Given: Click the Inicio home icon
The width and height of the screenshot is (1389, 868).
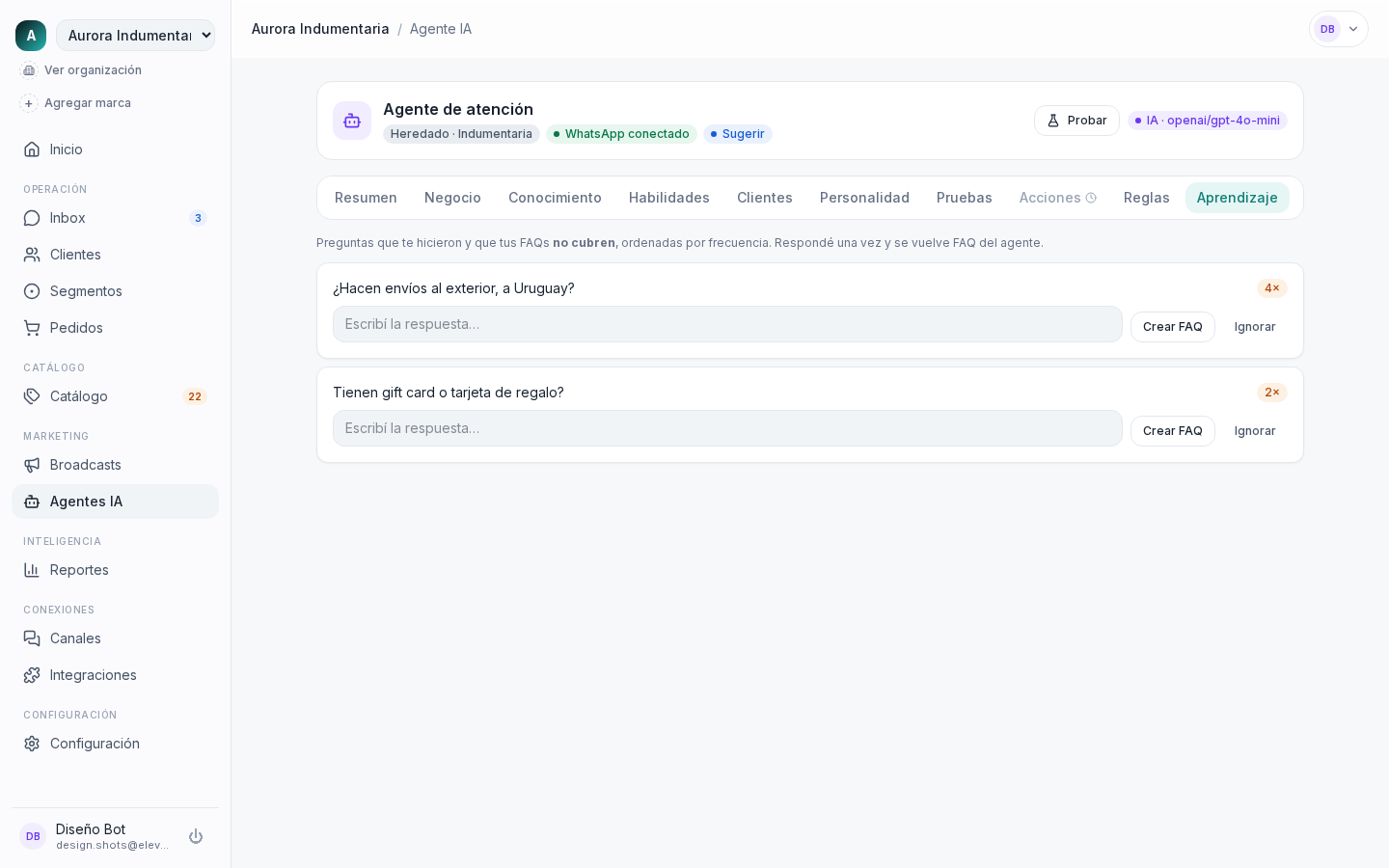Looking at the screenshot, I should click(32, 149).
